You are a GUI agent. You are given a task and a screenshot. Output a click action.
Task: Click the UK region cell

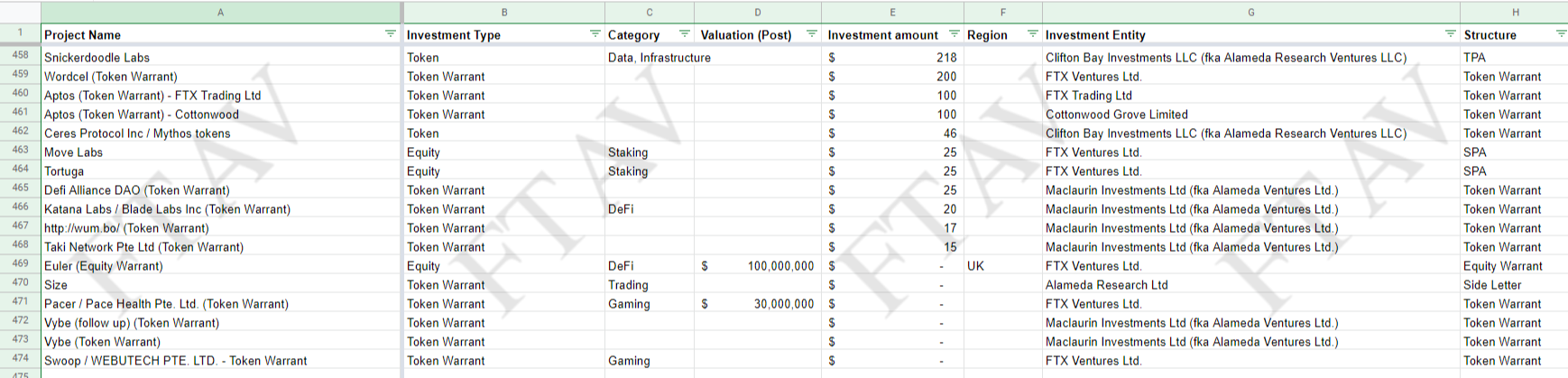pos(1001,266)
